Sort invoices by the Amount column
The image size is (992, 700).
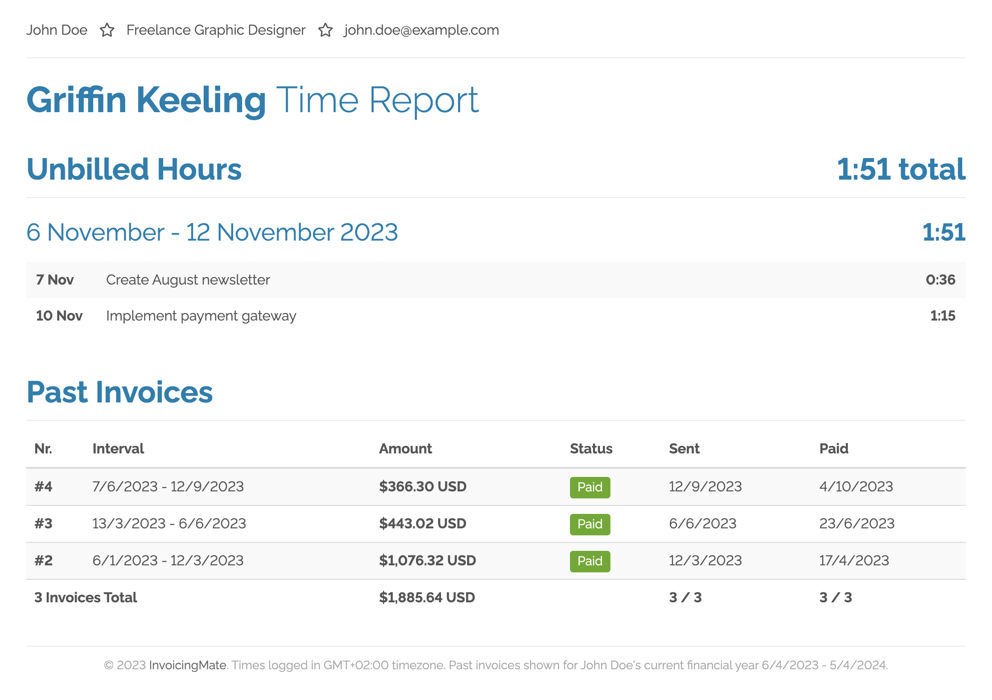click(405, 449)
